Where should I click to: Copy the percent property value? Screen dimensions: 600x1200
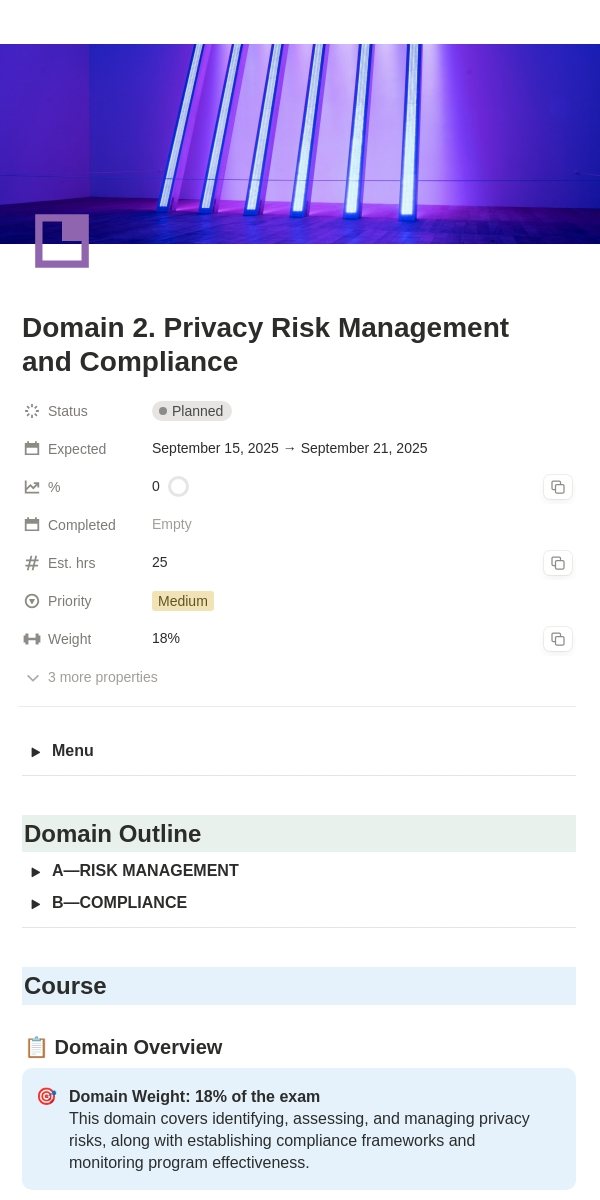coord(558,487)
